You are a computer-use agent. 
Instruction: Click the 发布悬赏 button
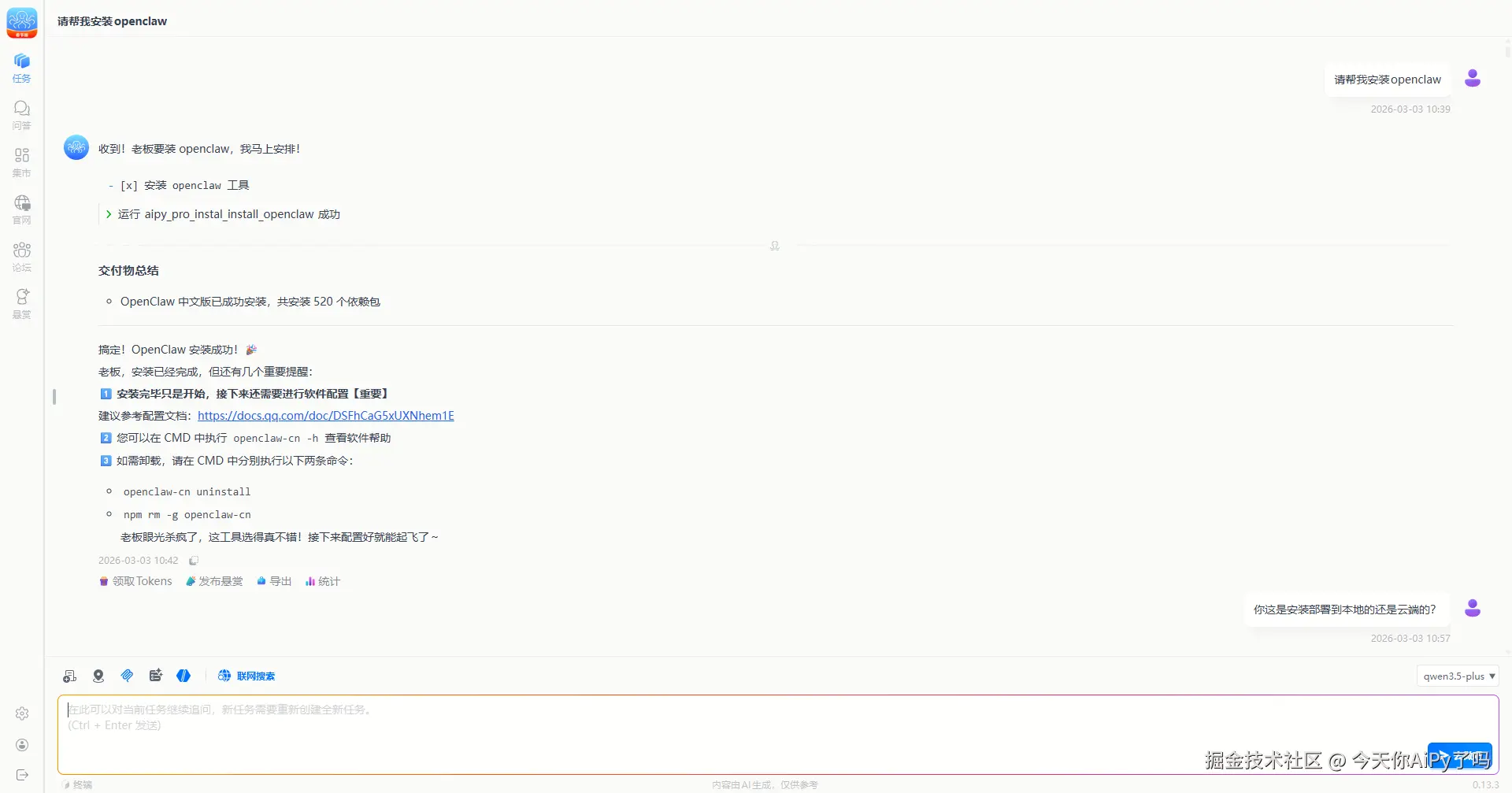click(214, 581)
